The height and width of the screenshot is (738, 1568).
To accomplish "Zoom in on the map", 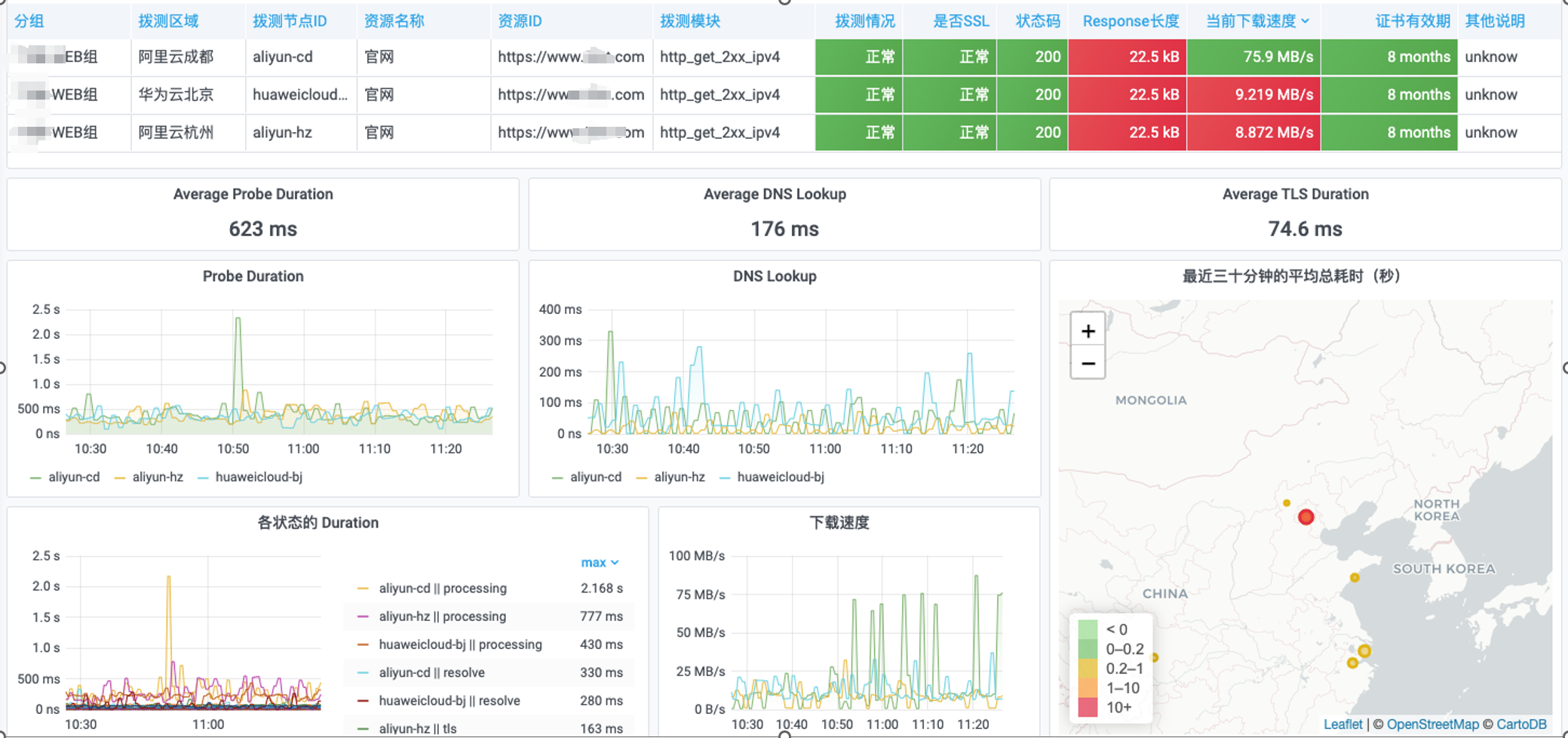I will 1088,331.
